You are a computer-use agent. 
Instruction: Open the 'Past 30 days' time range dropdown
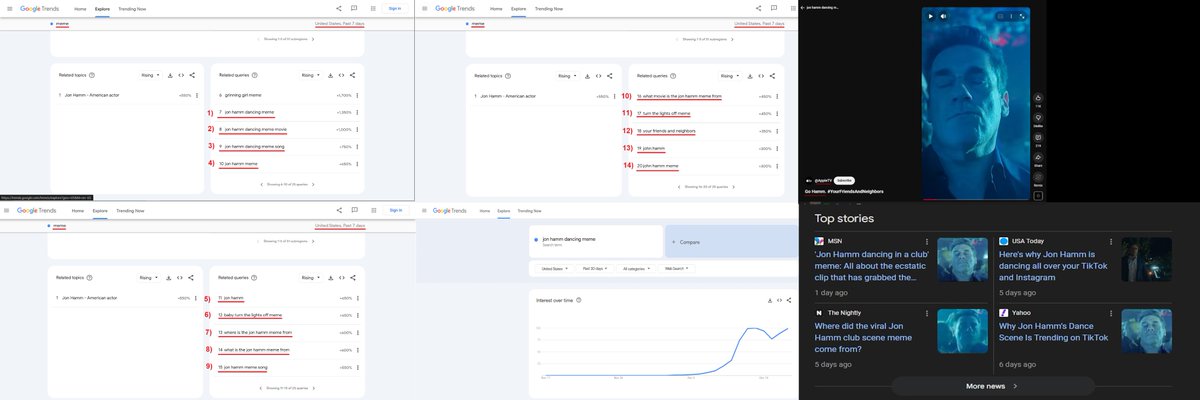click(593, 269)
